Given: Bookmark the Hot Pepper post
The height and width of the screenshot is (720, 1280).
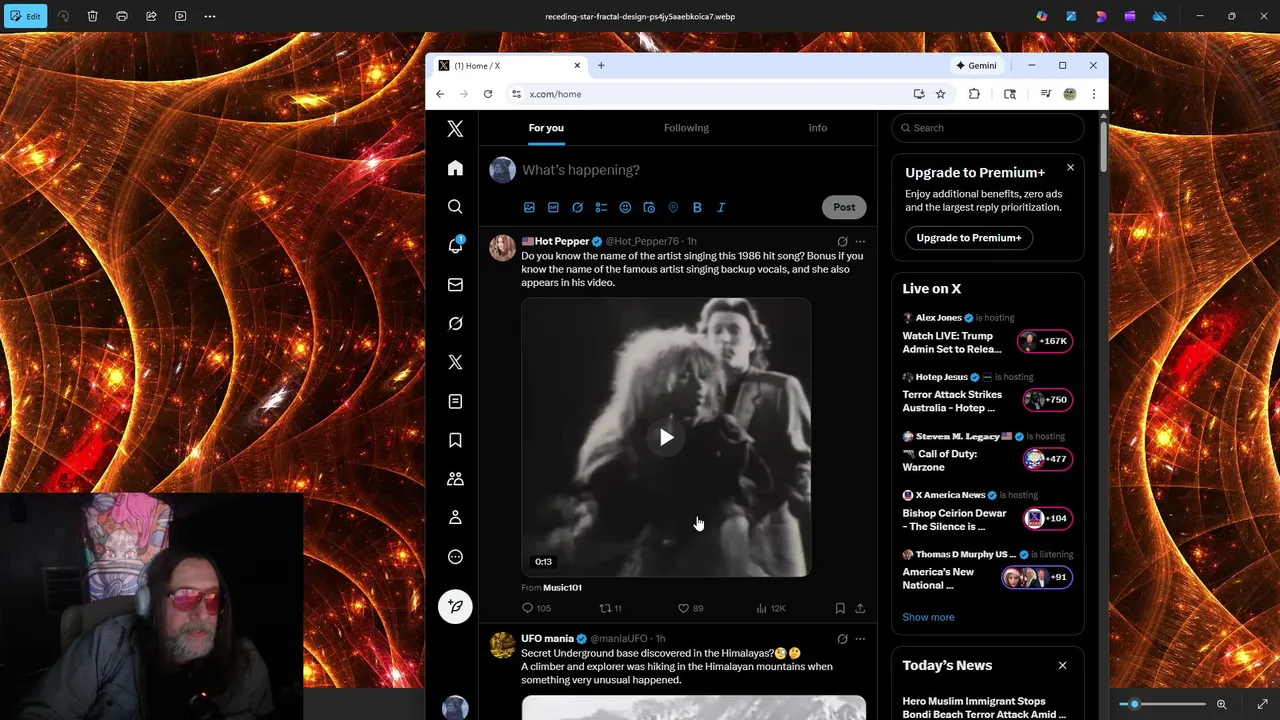Looking at the screenshot, I should tap(840, 608).
